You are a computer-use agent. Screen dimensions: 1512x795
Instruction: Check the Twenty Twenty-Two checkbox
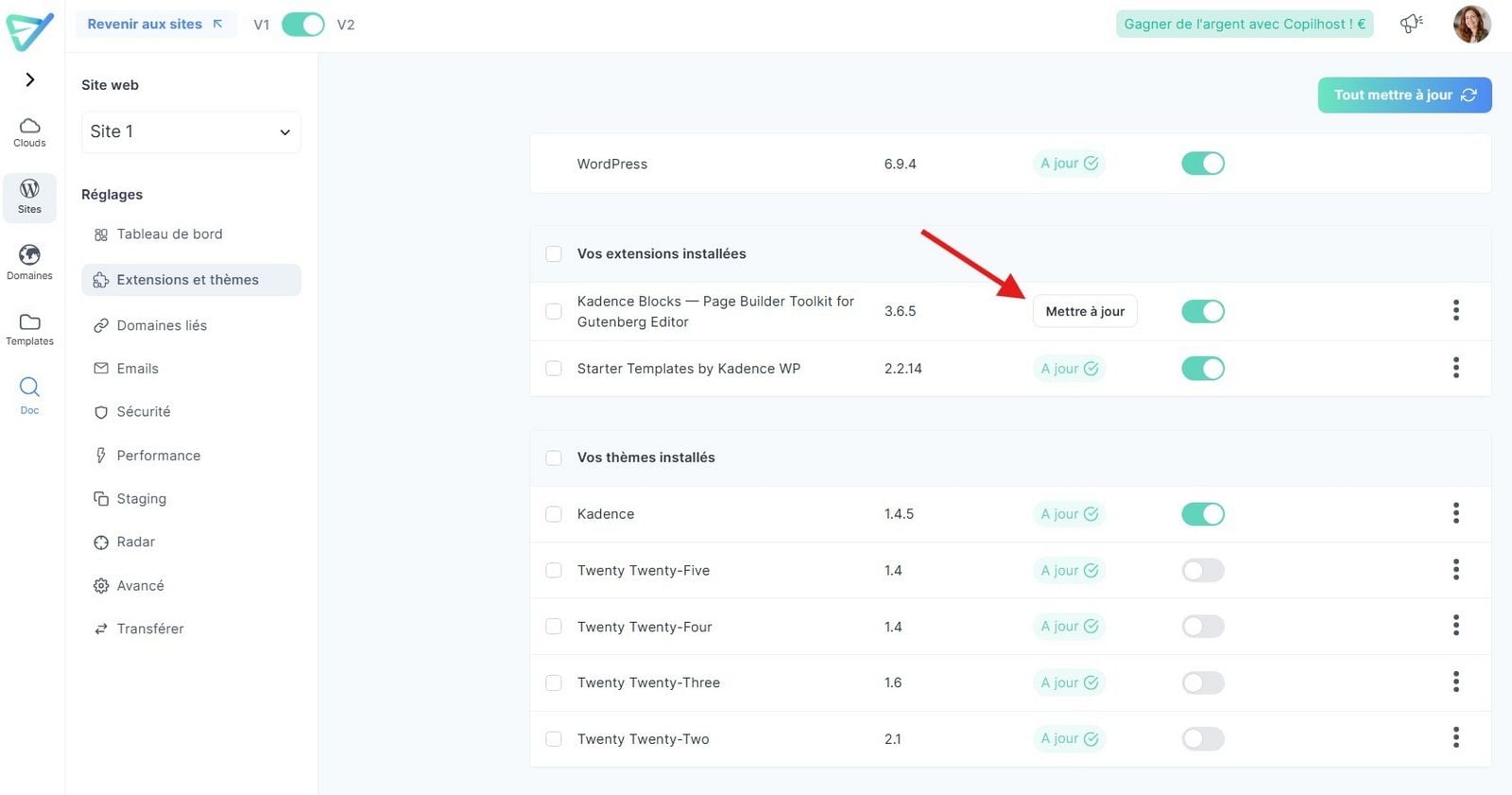(554, 739)
